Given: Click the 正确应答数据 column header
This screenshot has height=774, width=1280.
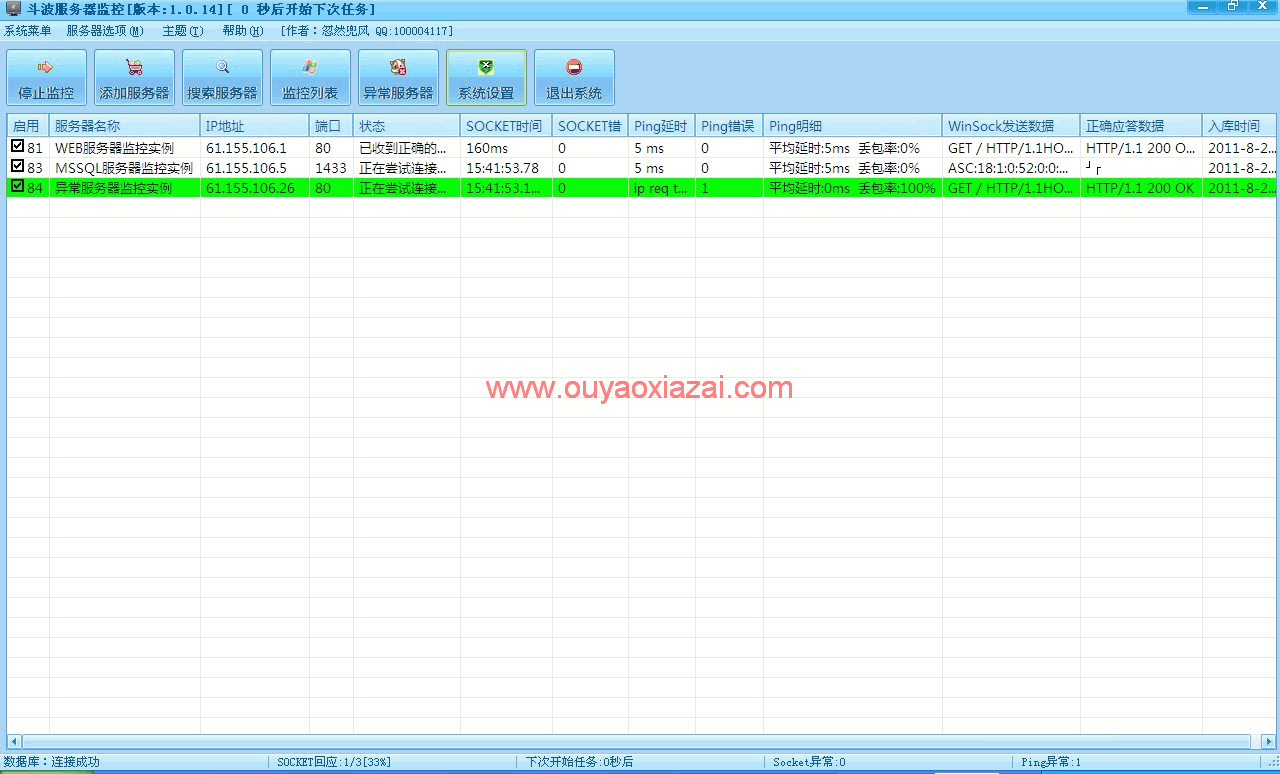Looking at the screenshot, I should point(1141,126).
